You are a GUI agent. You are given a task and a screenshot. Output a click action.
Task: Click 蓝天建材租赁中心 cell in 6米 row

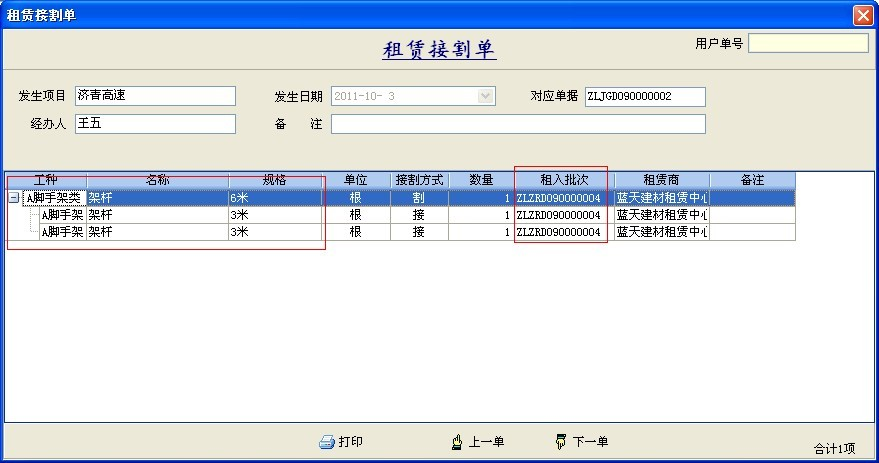pos(662,198)
